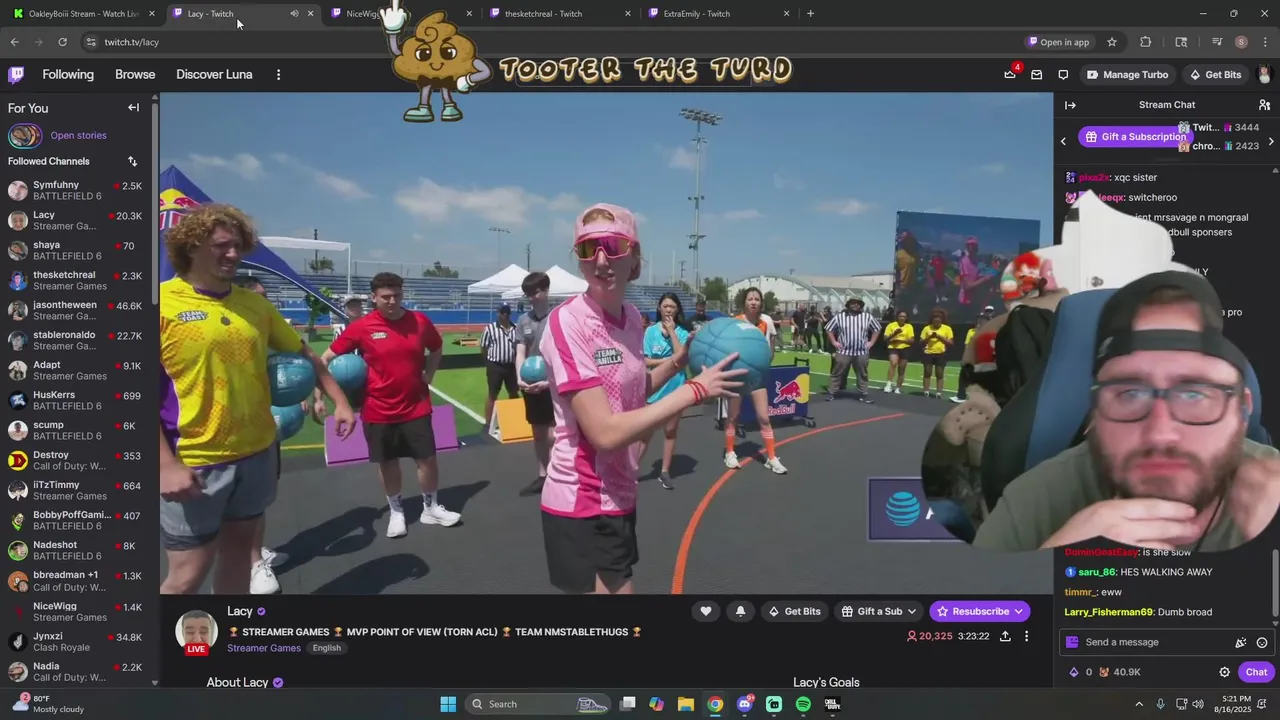Open a new browser tab
Viewport: 1280px width, 720px height.
(x=810, y=14)
